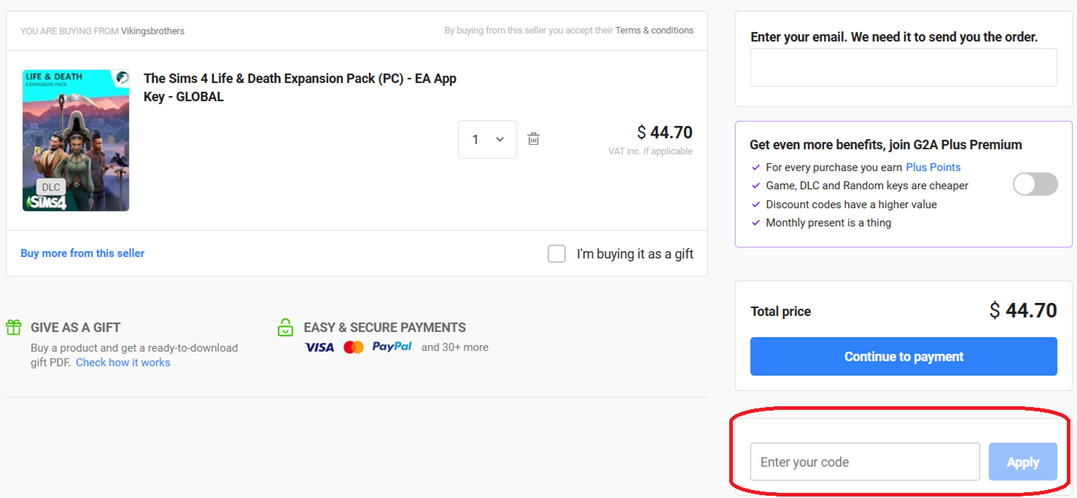Click the EA App icon on the cover art
The height and width of the screenshot is (498, 1077).
pyautogui.click(x=121, y=77)
